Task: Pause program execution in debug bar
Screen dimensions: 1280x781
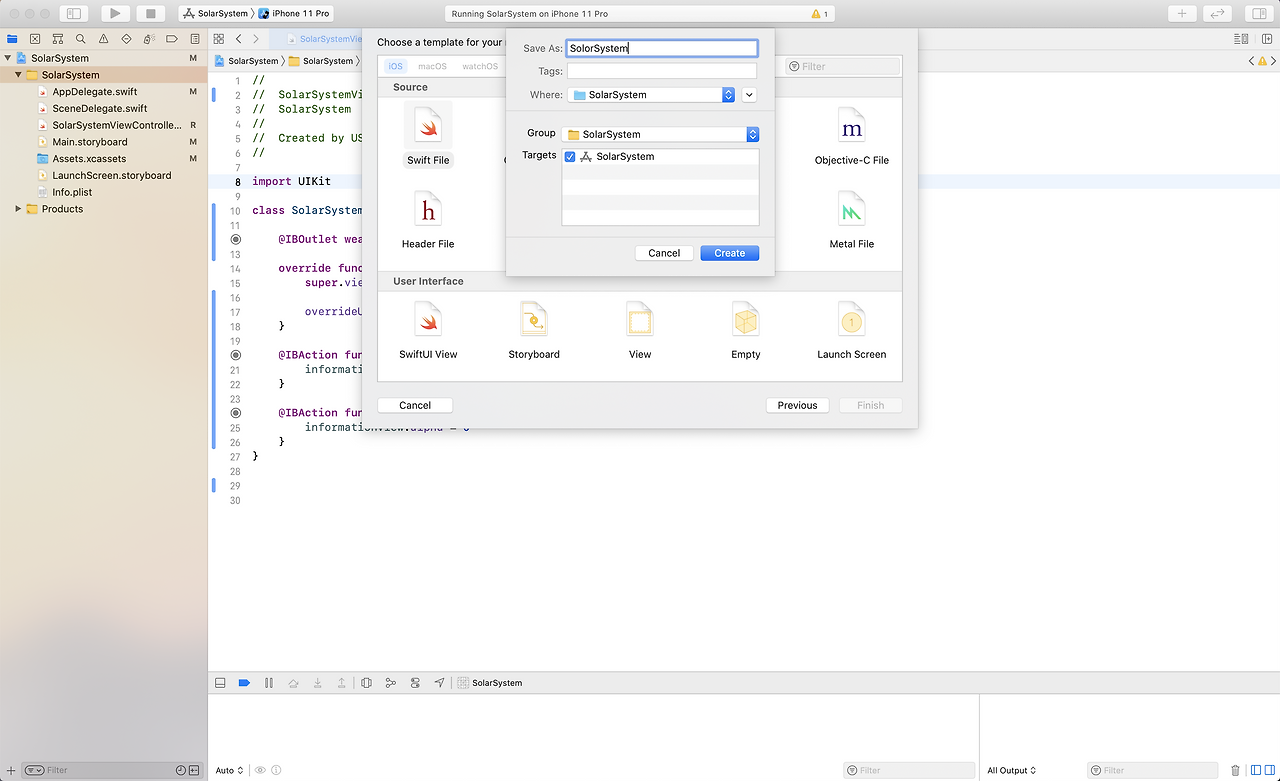Action: (269, 683)
